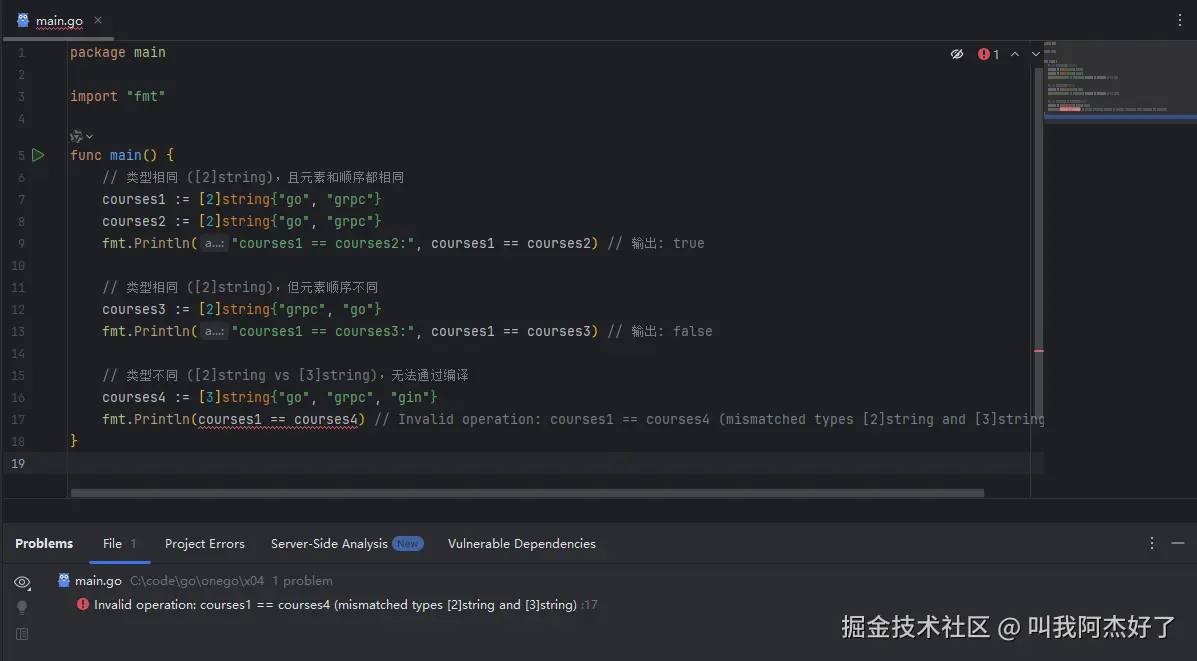The width and height of the screenshot is (1197, 661).
Task: Click the courses1 declaration line
Action: (241, 199)
